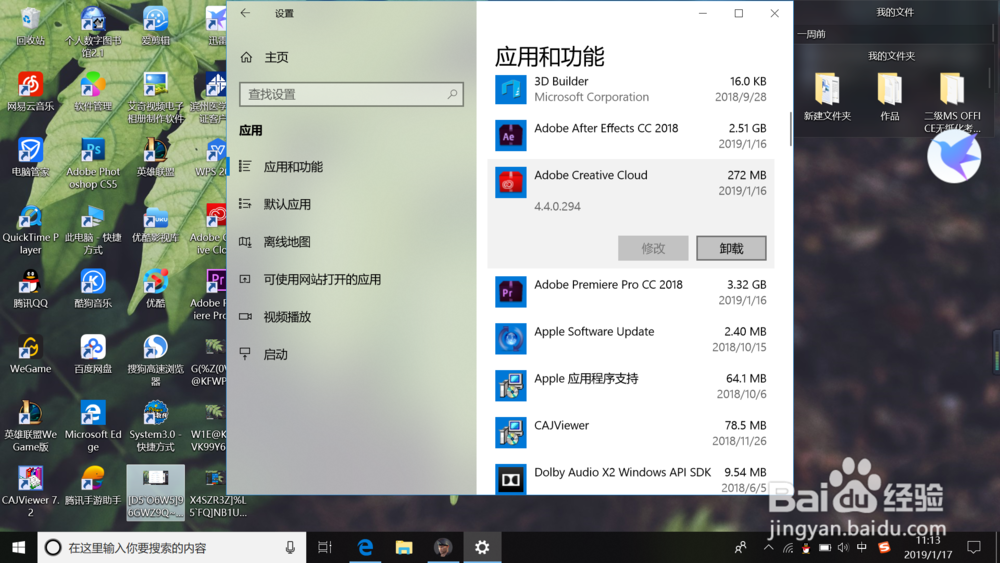Select the 回收站 desktop icon
1000x563 pixels.
30,27
